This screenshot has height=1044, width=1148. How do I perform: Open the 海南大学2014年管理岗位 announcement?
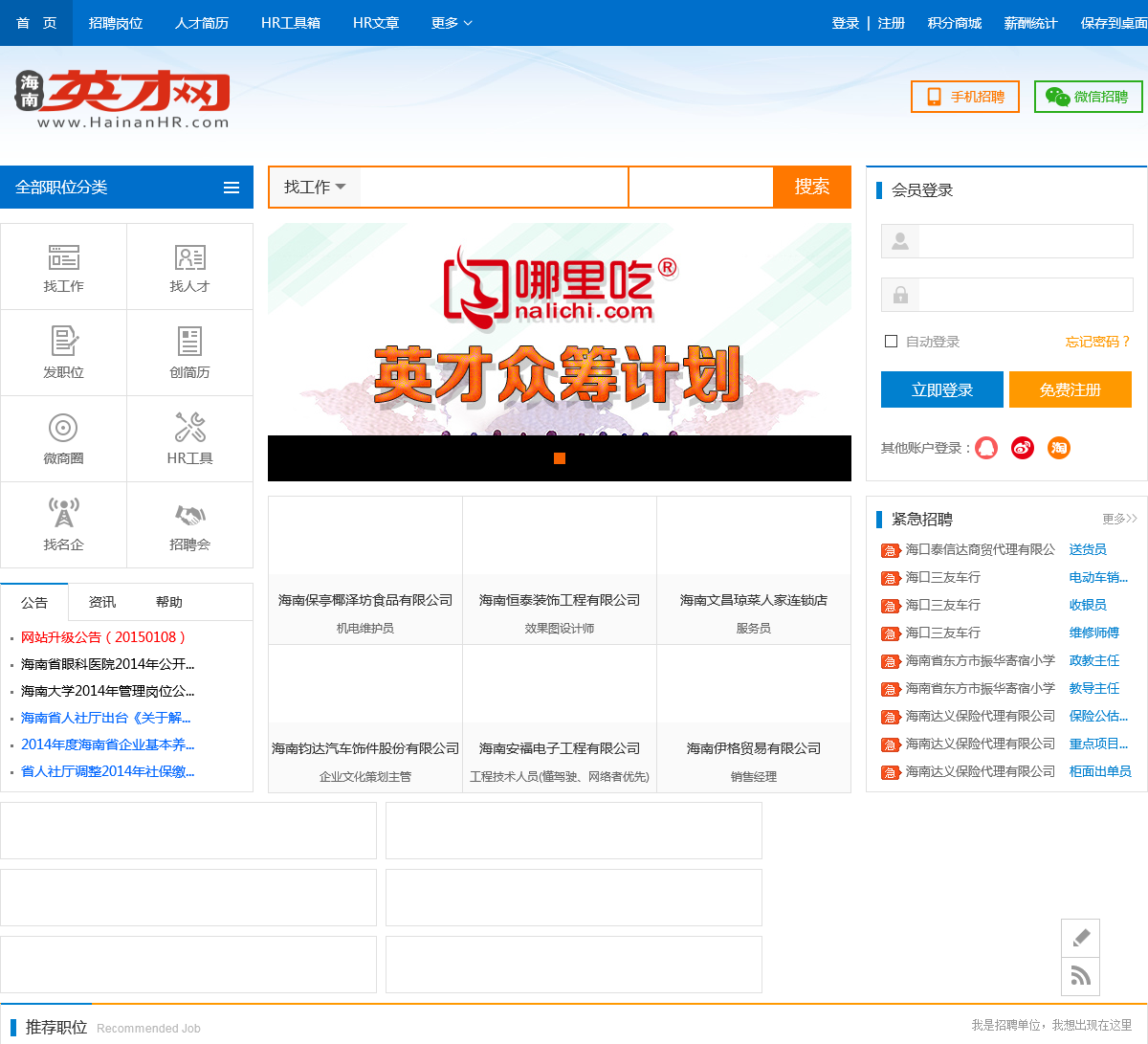(x=107, y=691)
